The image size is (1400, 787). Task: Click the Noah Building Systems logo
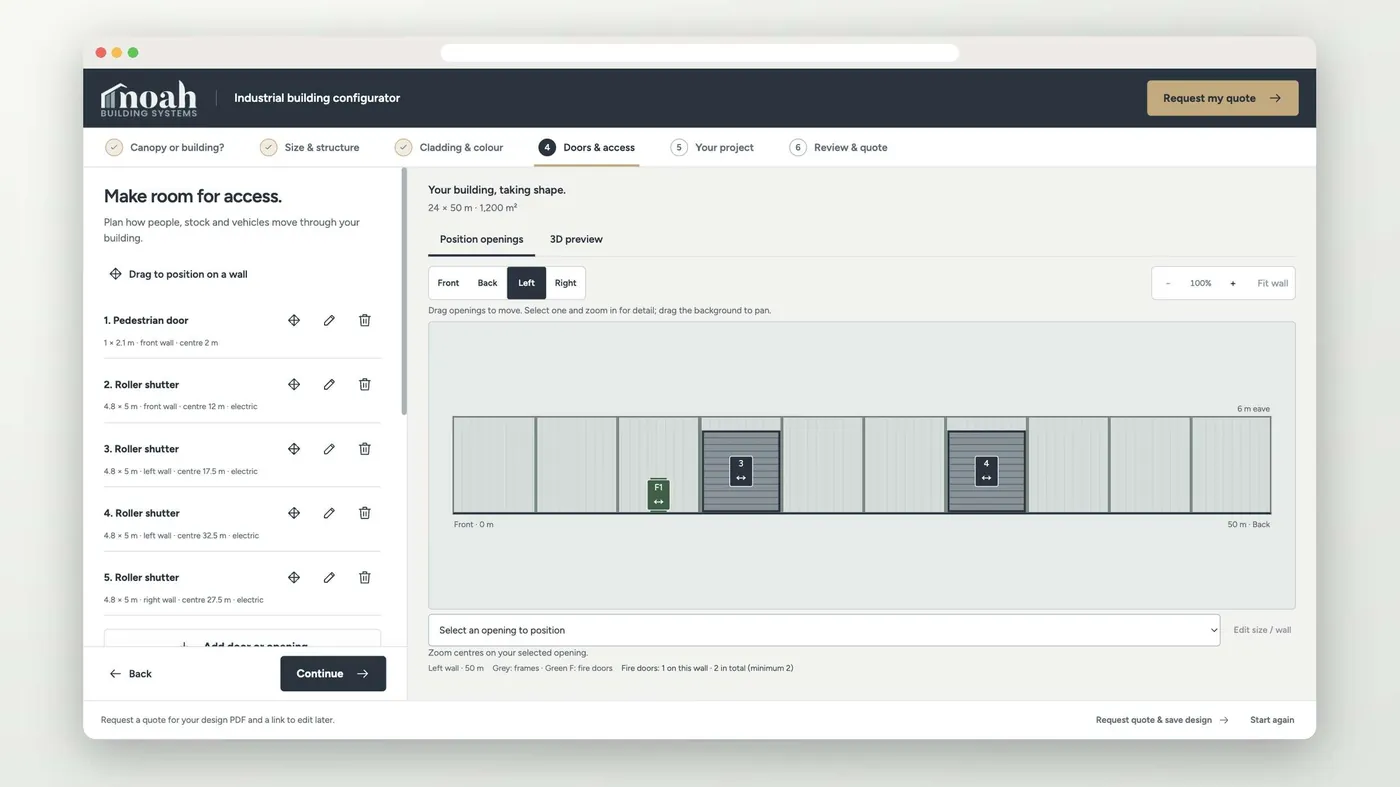tap(149, 98)
